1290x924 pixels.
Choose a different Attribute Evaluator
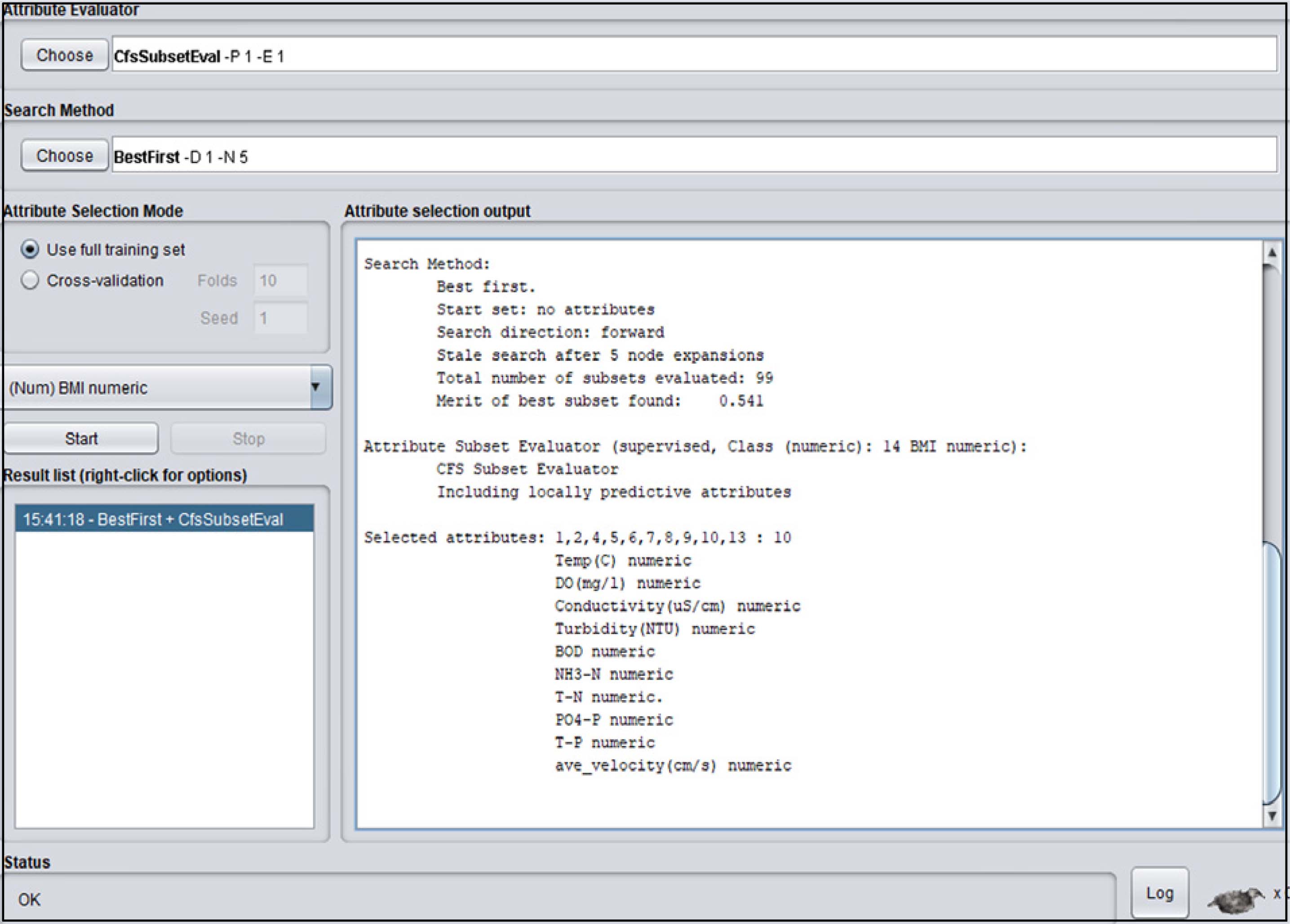pyautogui.click(x=64, y=55)
